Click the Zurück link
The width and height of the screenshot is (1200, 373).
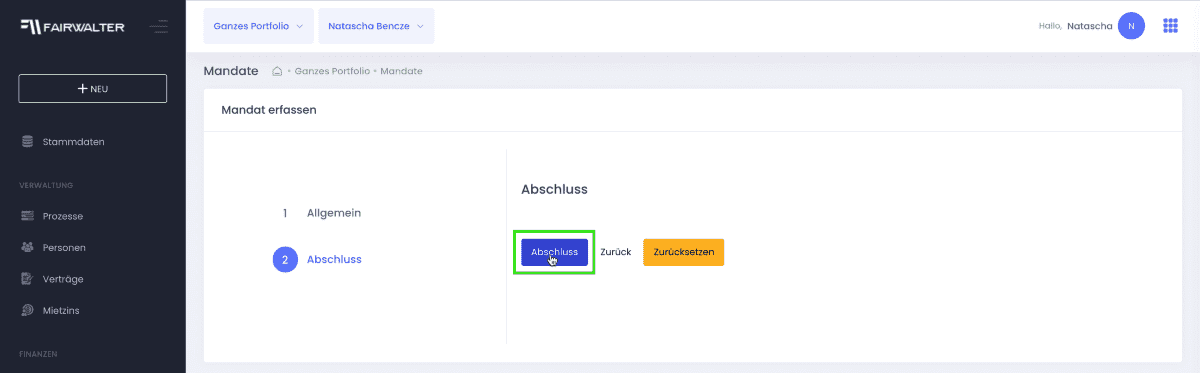pyautogui.click(x=615, y=252)
